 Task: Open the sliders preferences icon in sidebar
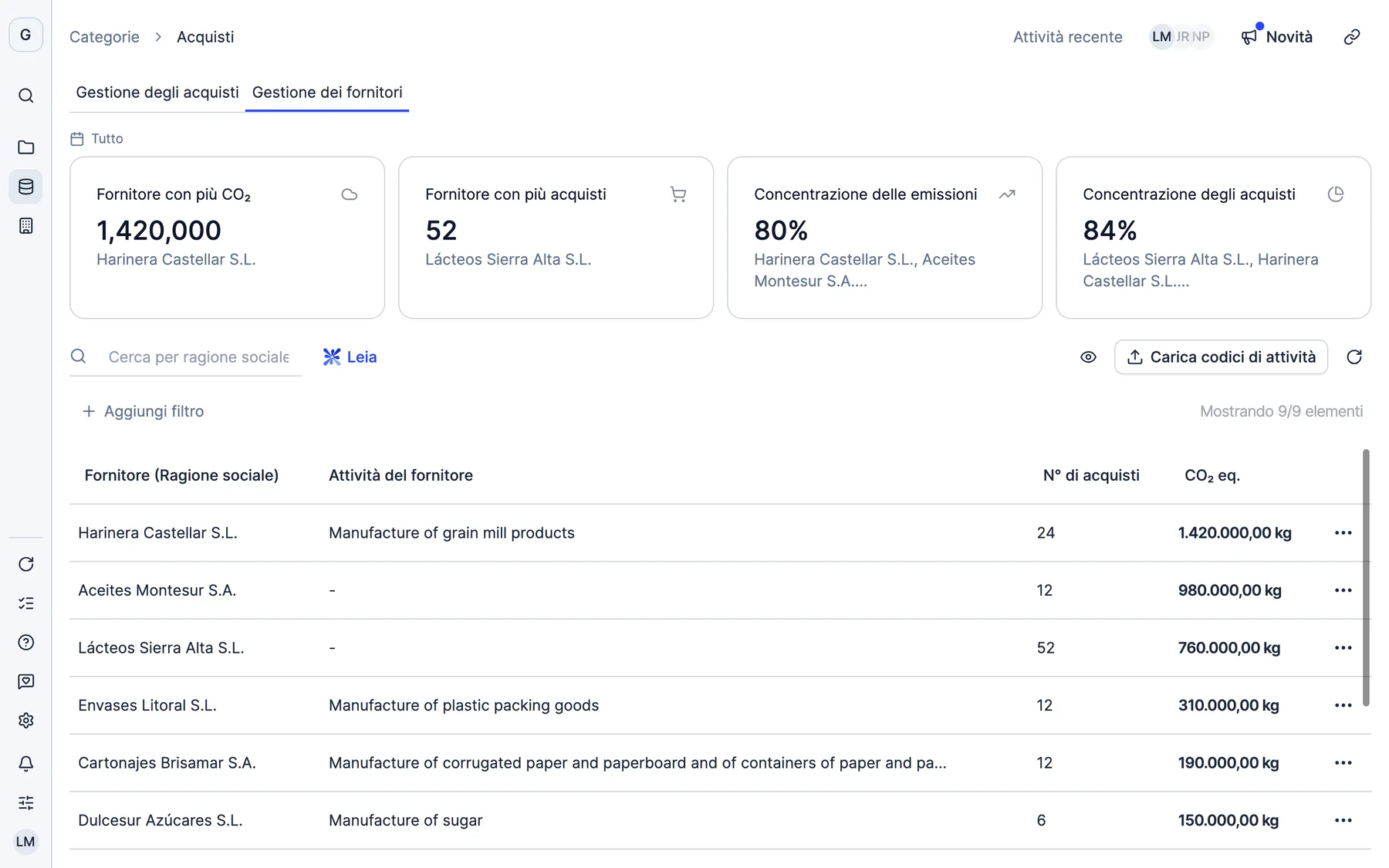[25, 802]
